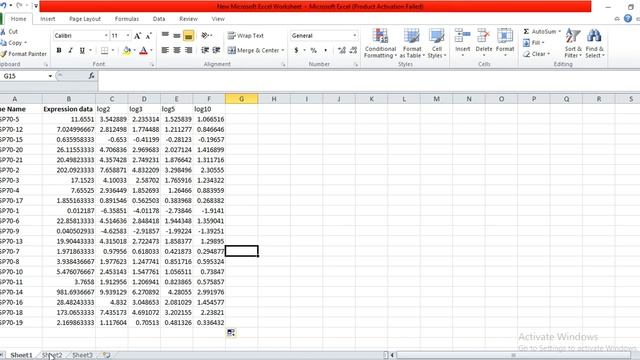Open the Format cells menu
Viewport: 640px width, 360px height.
(505, 42)
